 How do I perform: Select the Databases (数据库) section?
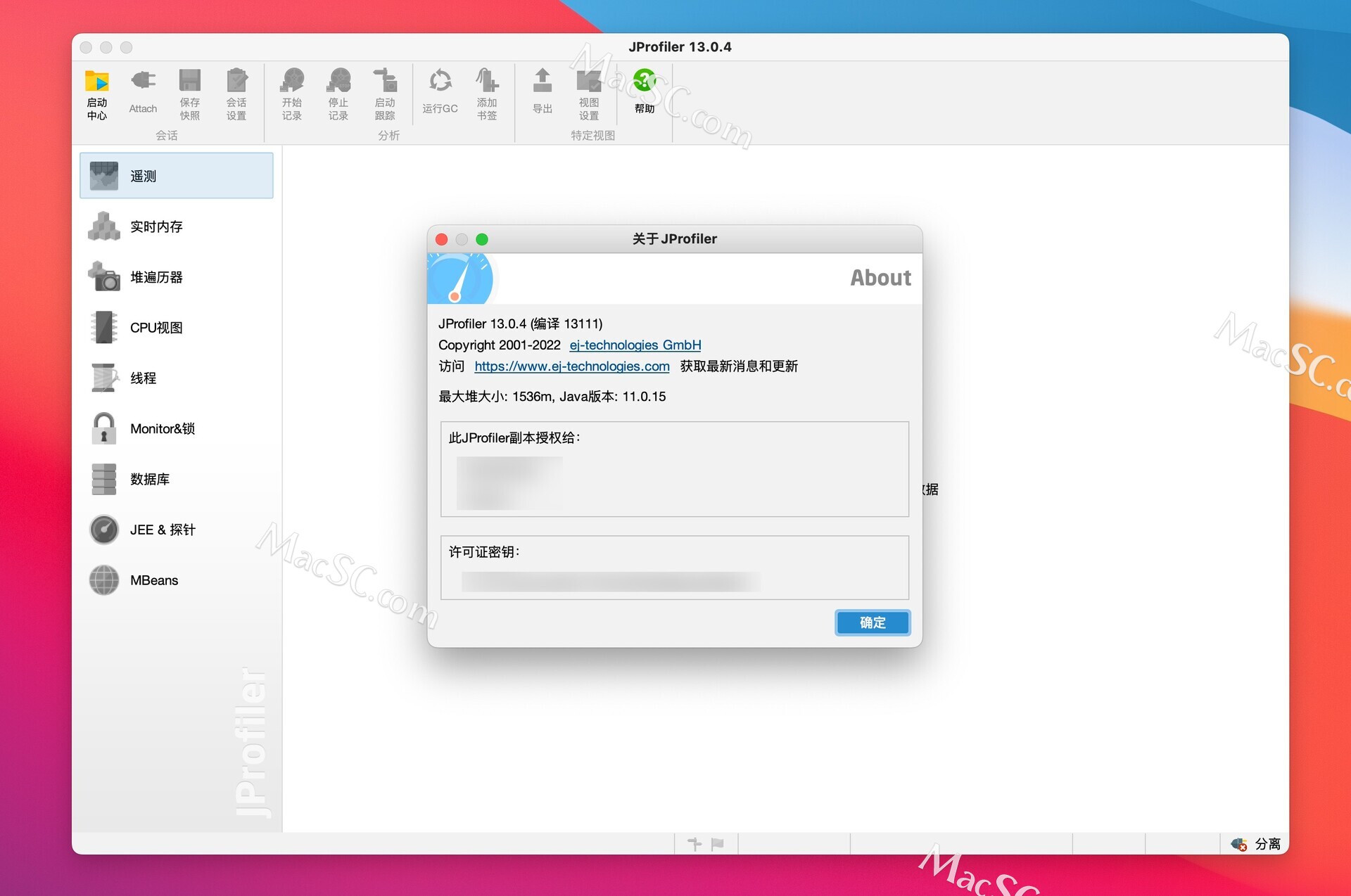pyautogui.click(x=177, y=479)
